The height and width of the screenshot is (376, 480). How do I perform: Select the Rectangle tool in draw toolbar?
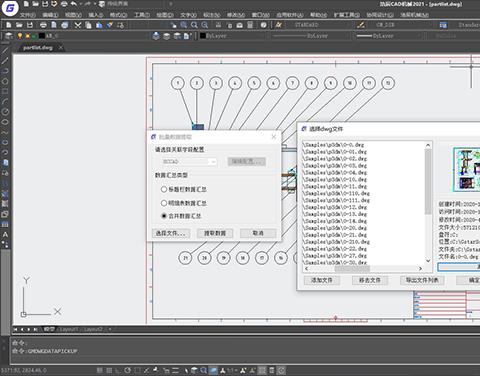tap(5, 91)
